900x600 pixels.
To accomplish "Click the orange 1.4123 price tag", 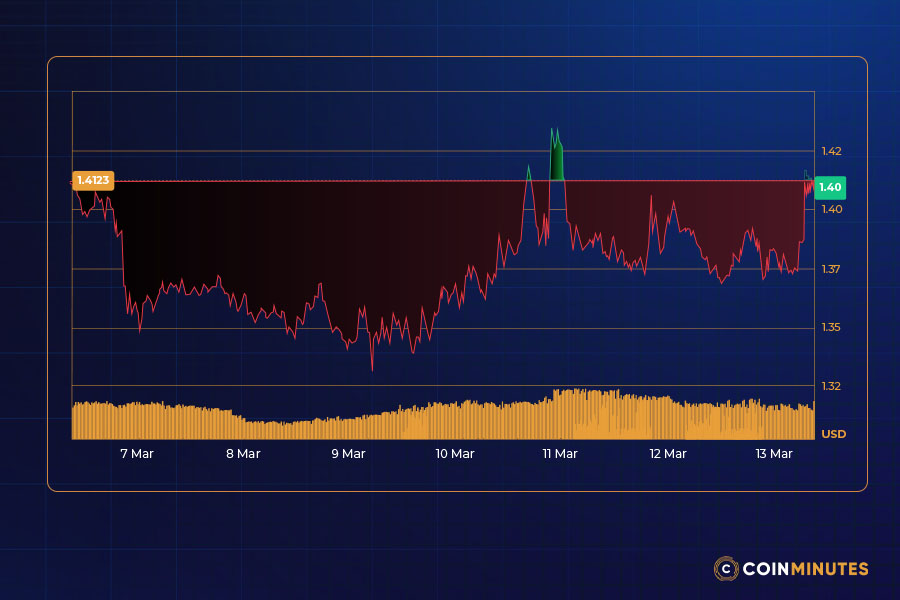I will (x=93, y=181).
